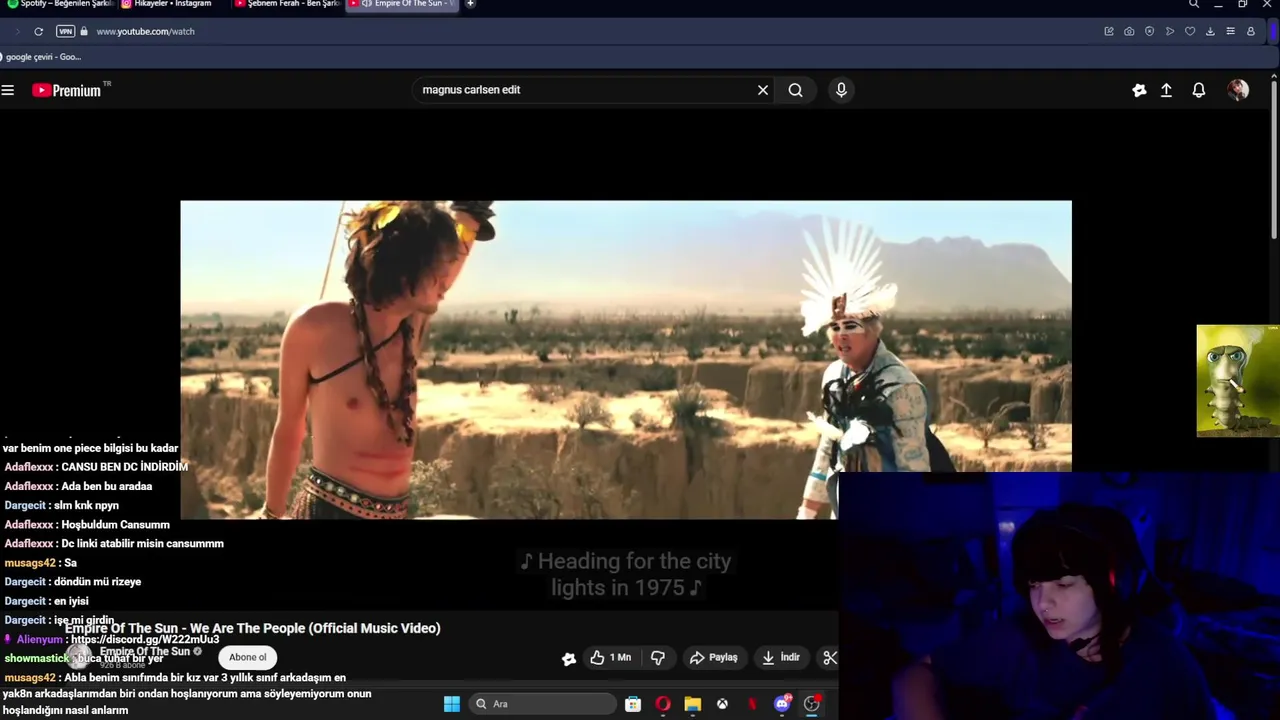Open the Opera easy setup icon
The height and width of the screenshot is (720, 1280).
pos(1230,31)
